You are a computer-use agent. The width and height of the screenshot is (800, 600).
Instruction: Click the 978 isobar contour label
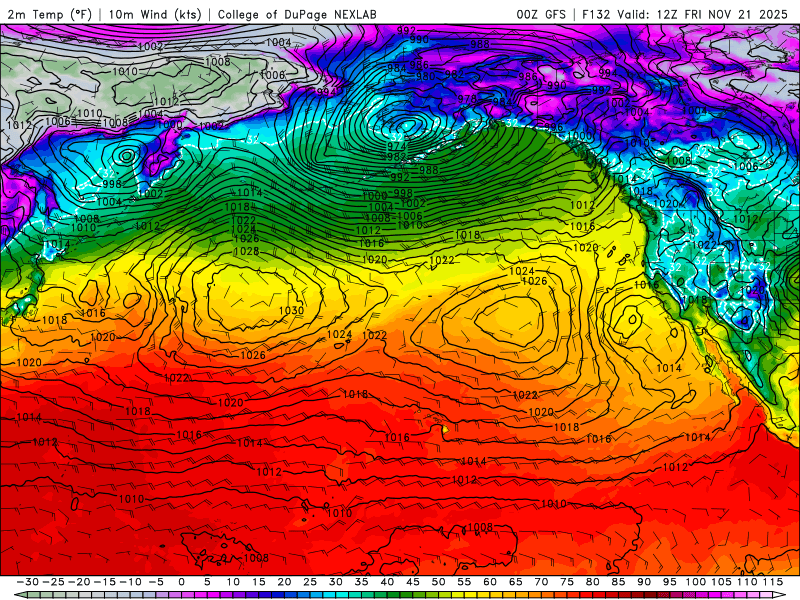[467, 99]
